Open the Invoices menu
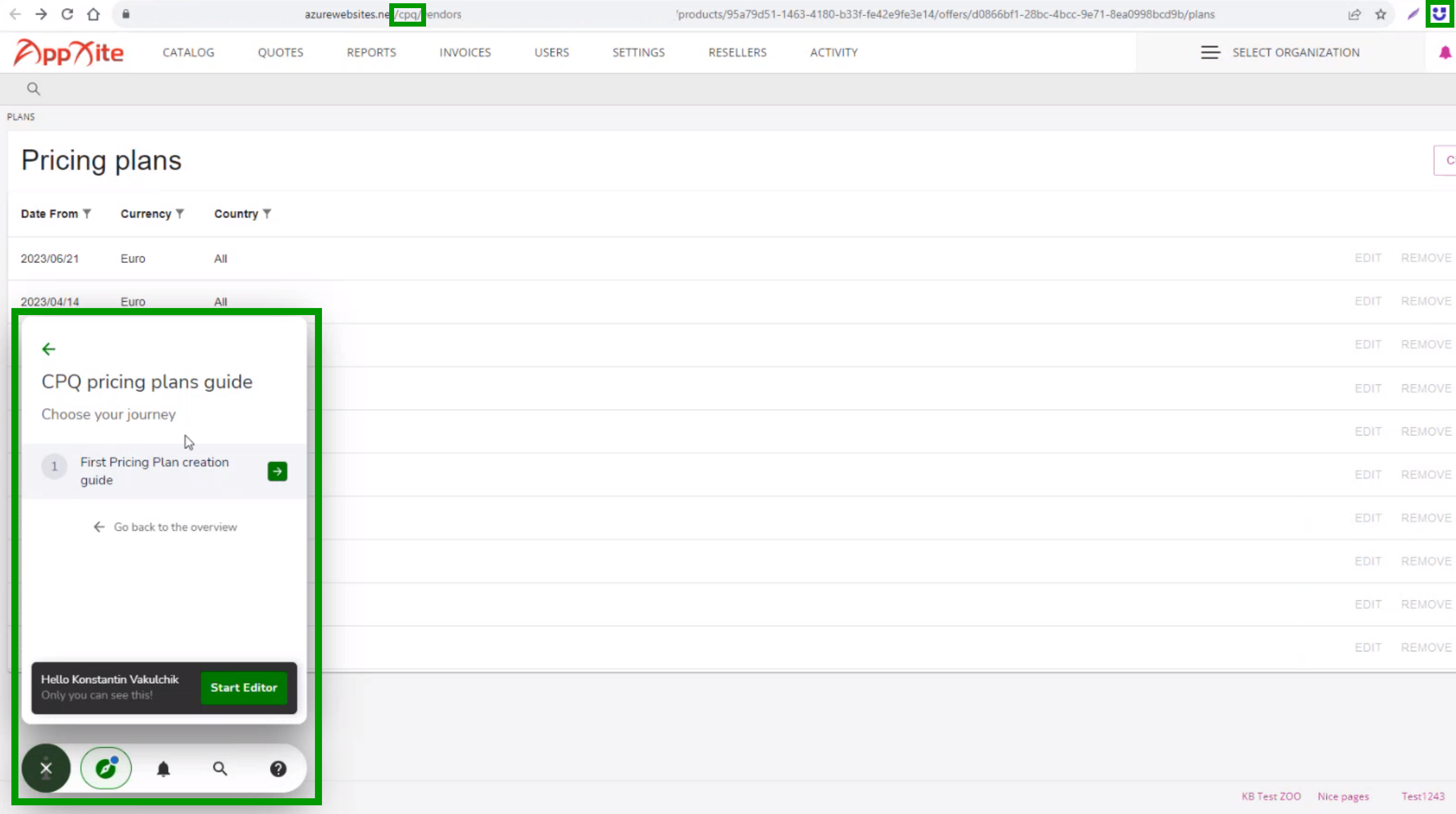Viewport: 1456px width, 814px height. pos(465,53)
